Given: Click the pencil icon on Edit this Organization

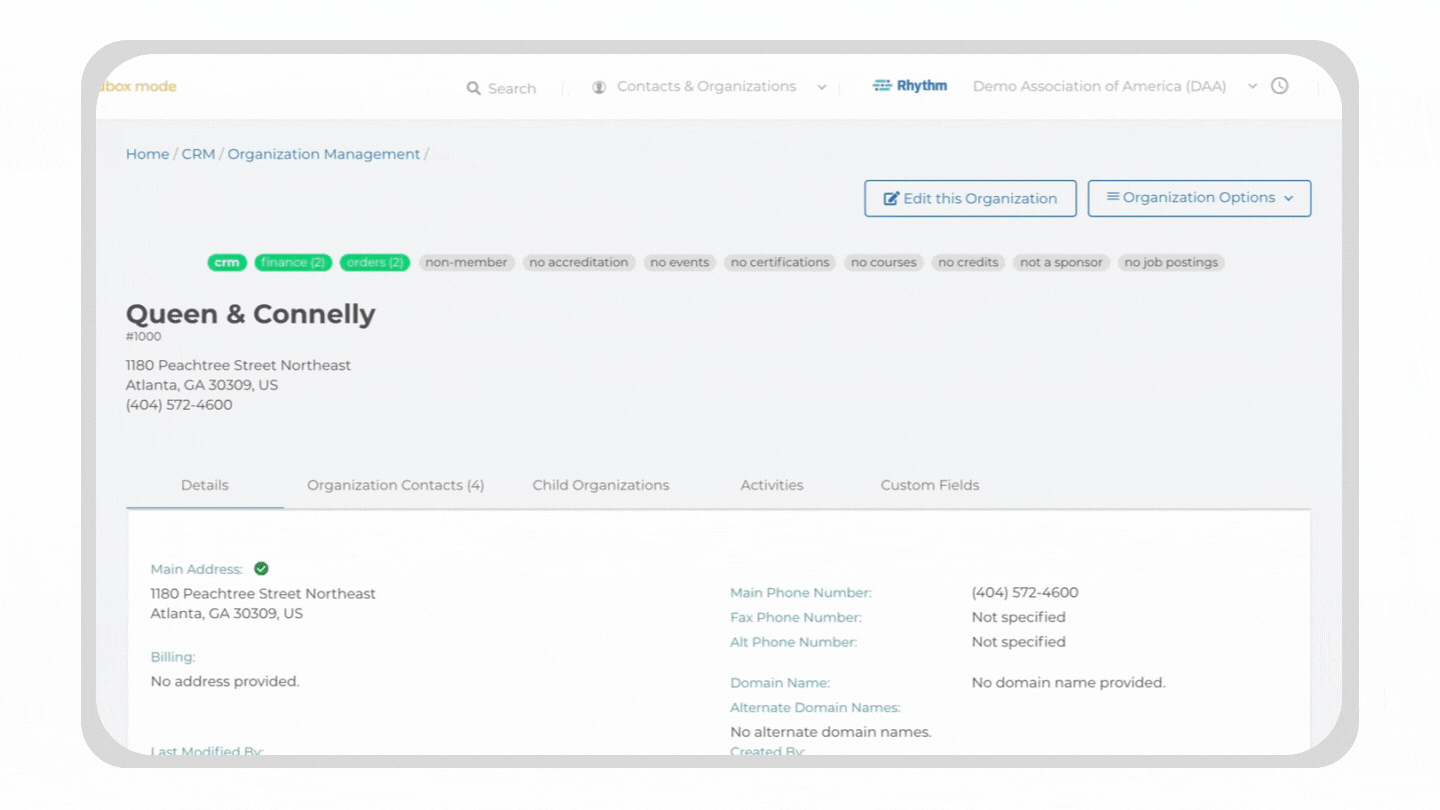Looking at the screenshot, I should [889, 197].
